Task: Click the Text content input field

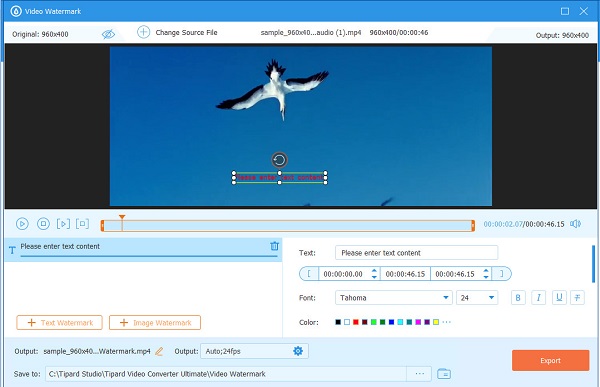Action: [416, 253]
